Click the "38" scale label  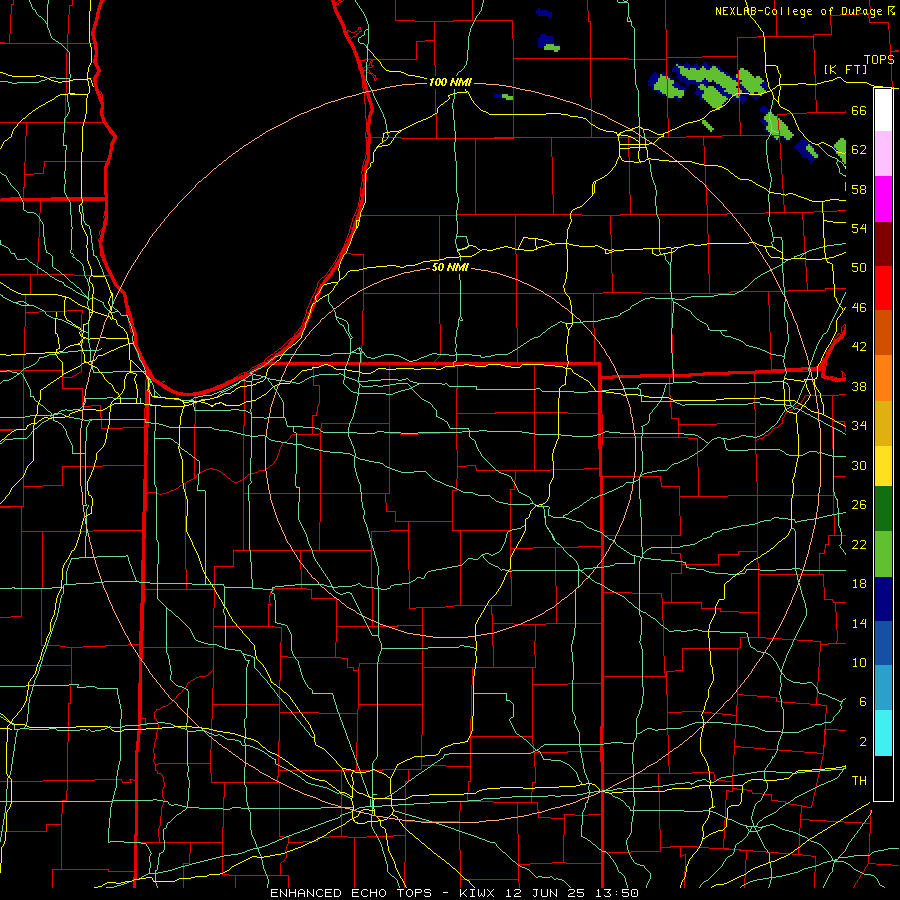pos(859,387)
